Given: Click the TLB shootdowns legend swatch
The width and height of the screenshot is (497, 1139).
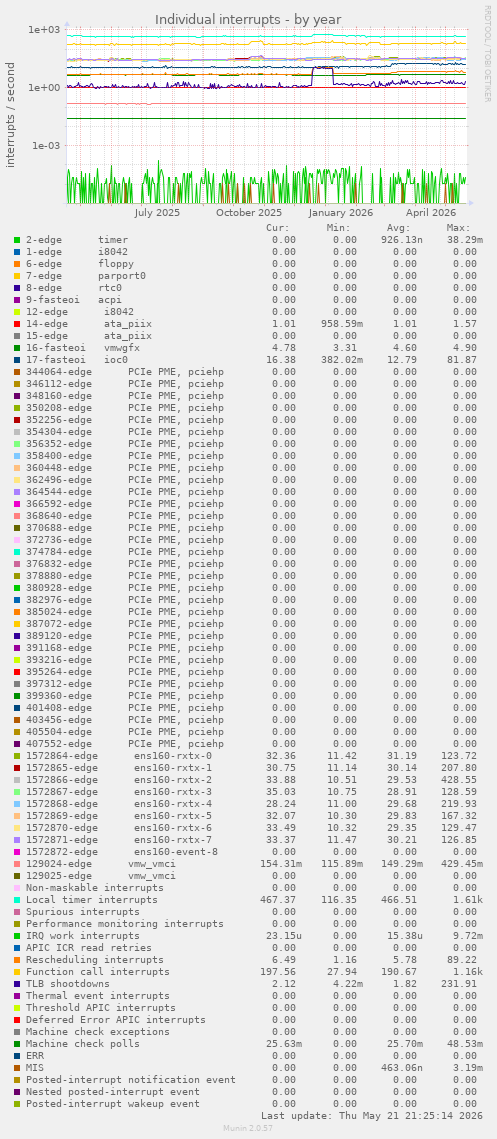Looking at the screenshot, I should point(17,984).
